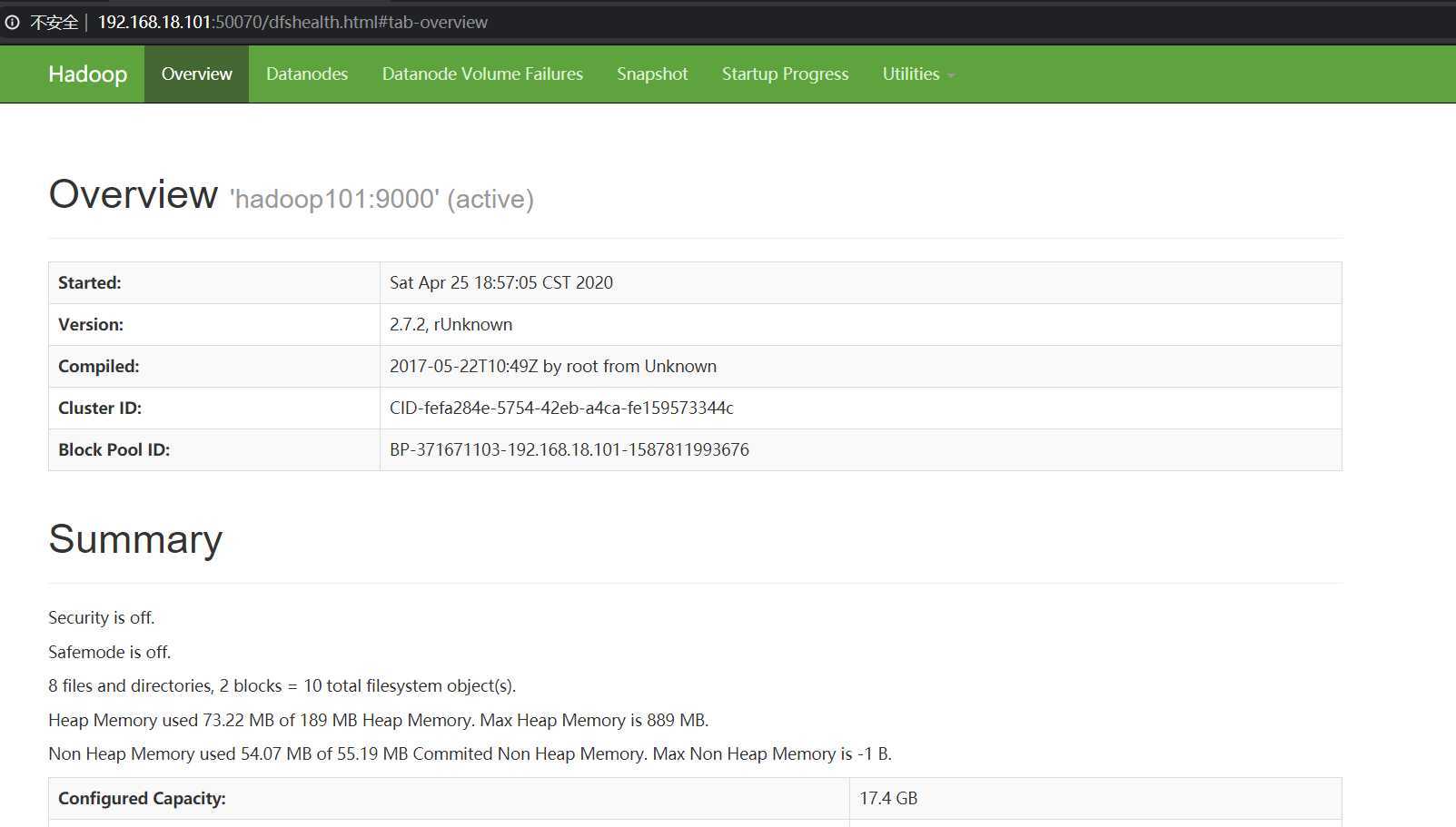Switch to the Datanodes tab
Viewport: 1456px width, 827px height.
pyautogui.click(x=307, y=74)
